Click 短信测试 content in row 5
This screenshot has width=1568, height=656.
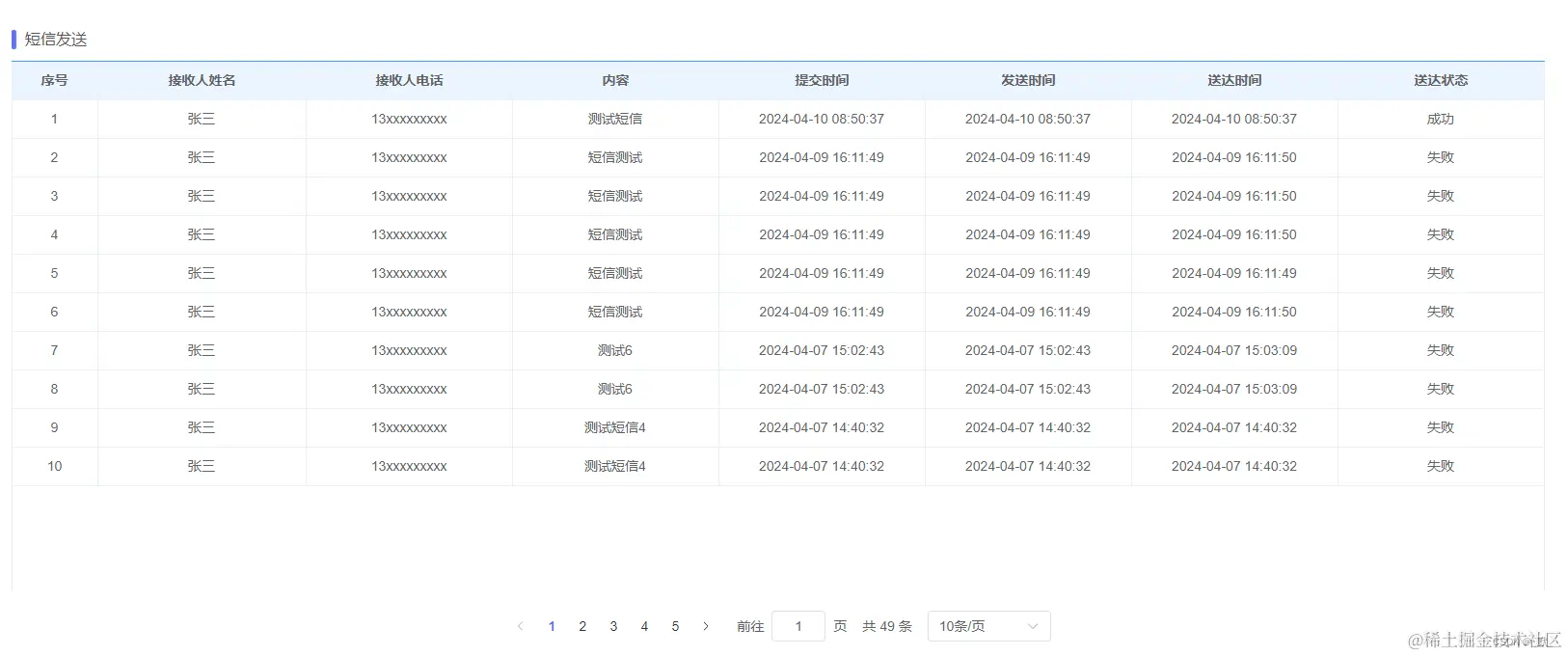click(615, 273)
